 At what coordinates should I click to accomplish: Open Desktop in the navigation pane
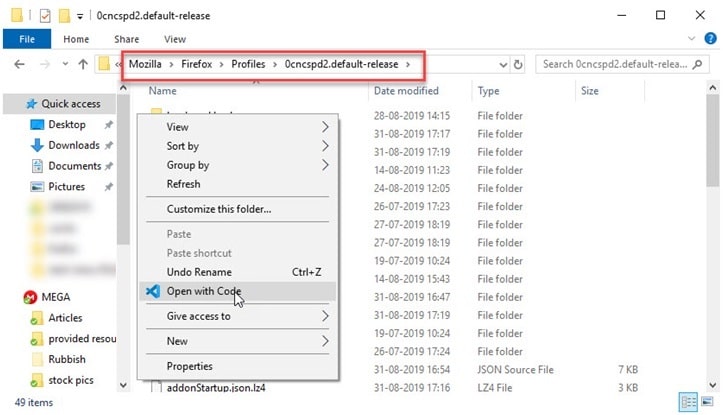67,124
